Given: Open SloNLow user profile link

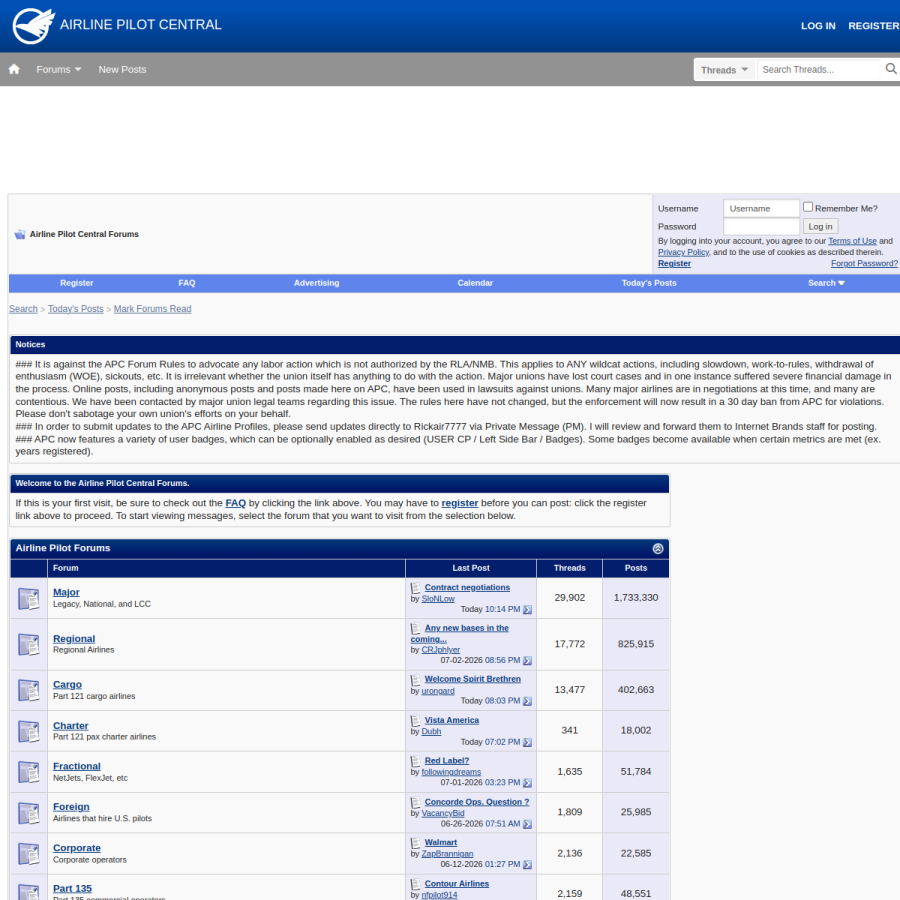Looking at the screenshot, I should tap(438, 599).
